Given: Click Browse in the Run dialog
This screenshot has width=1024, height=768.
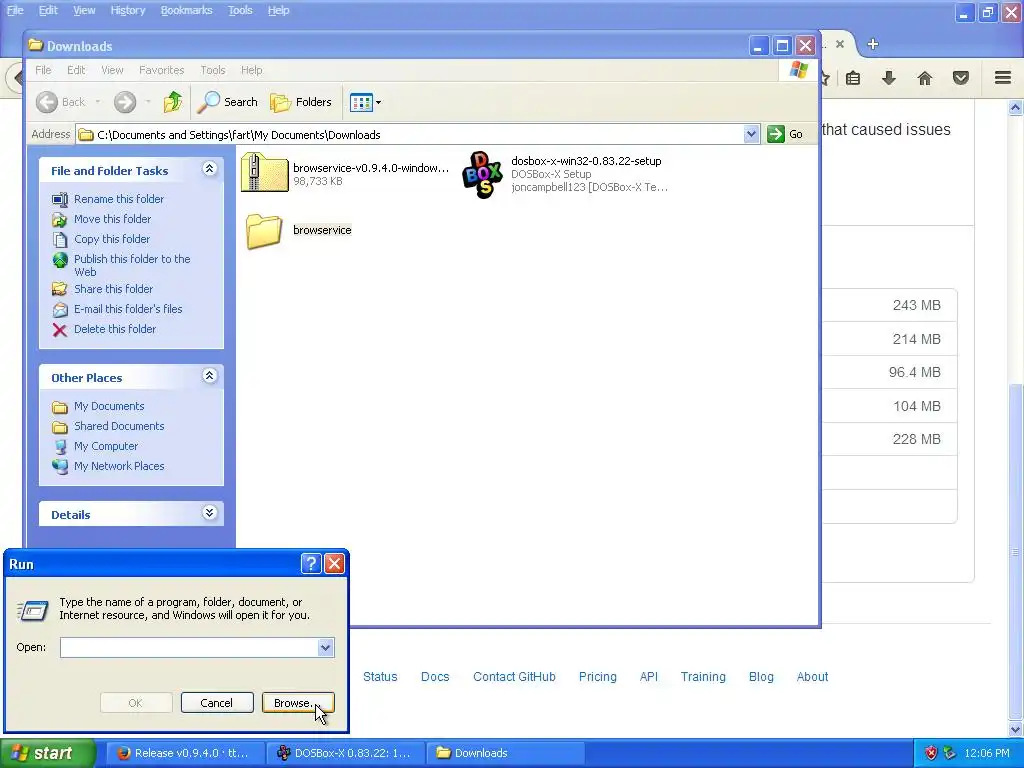Looking at the screenshot, I should [x=298, y=703].
